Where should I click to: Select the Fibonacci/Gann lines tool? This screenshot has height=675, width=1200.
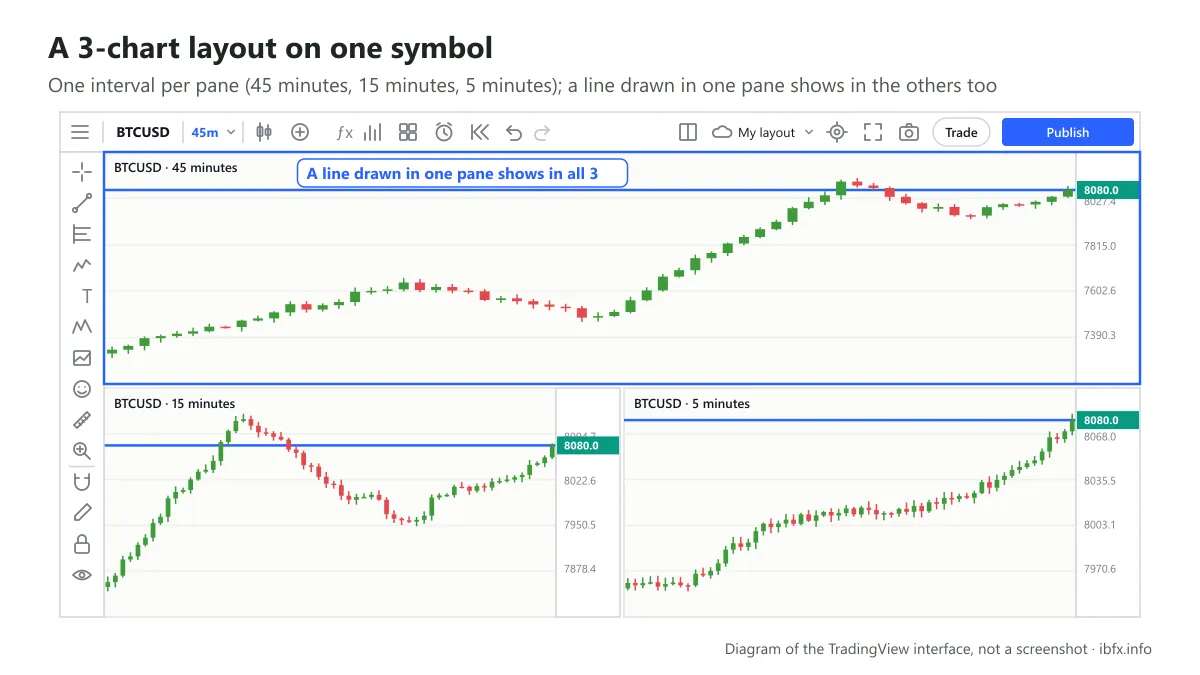tap(82, 234)
